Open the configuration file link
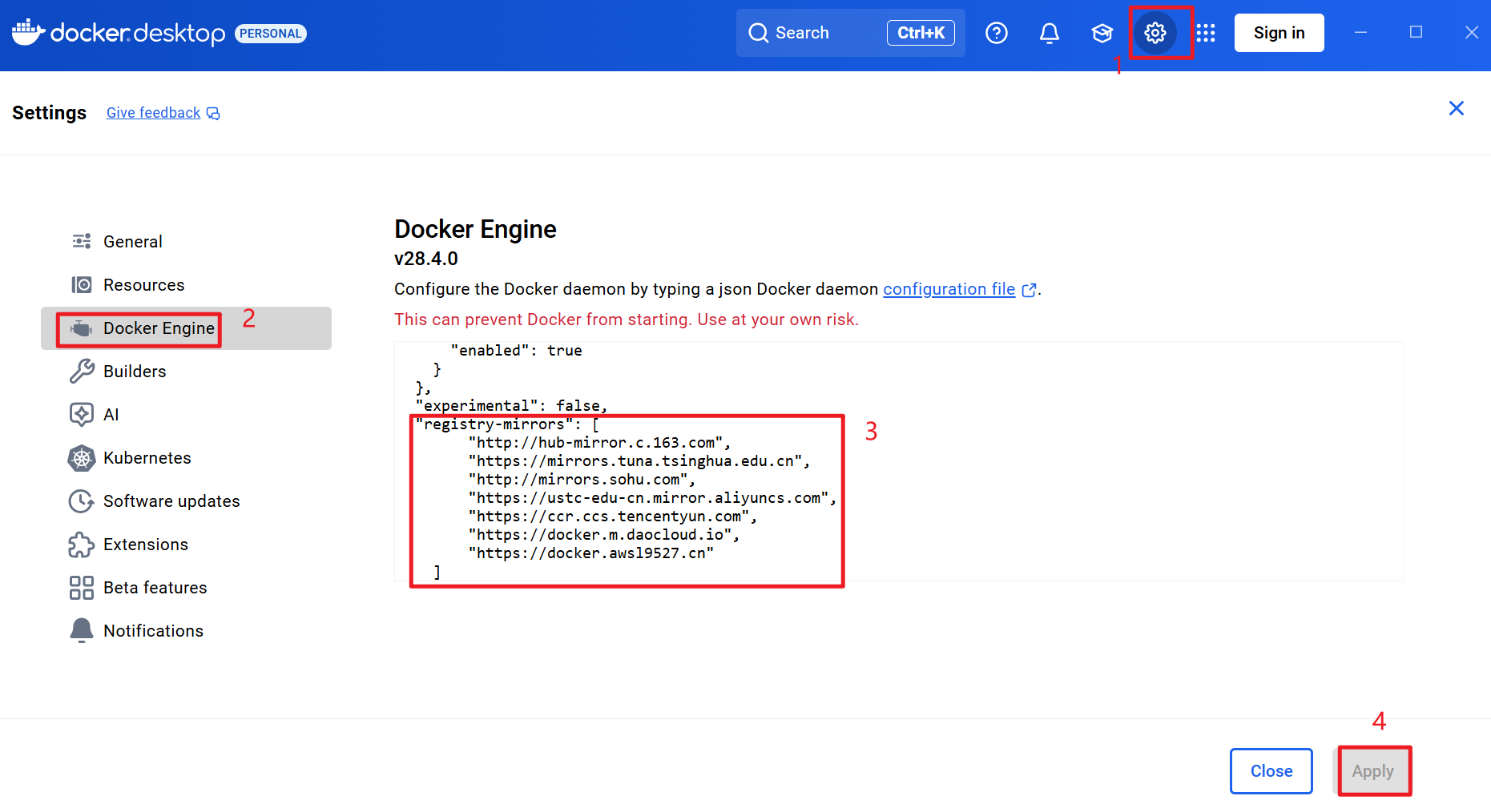The width and height of the screenshot is (1491, 812). [x=949, y=289]
